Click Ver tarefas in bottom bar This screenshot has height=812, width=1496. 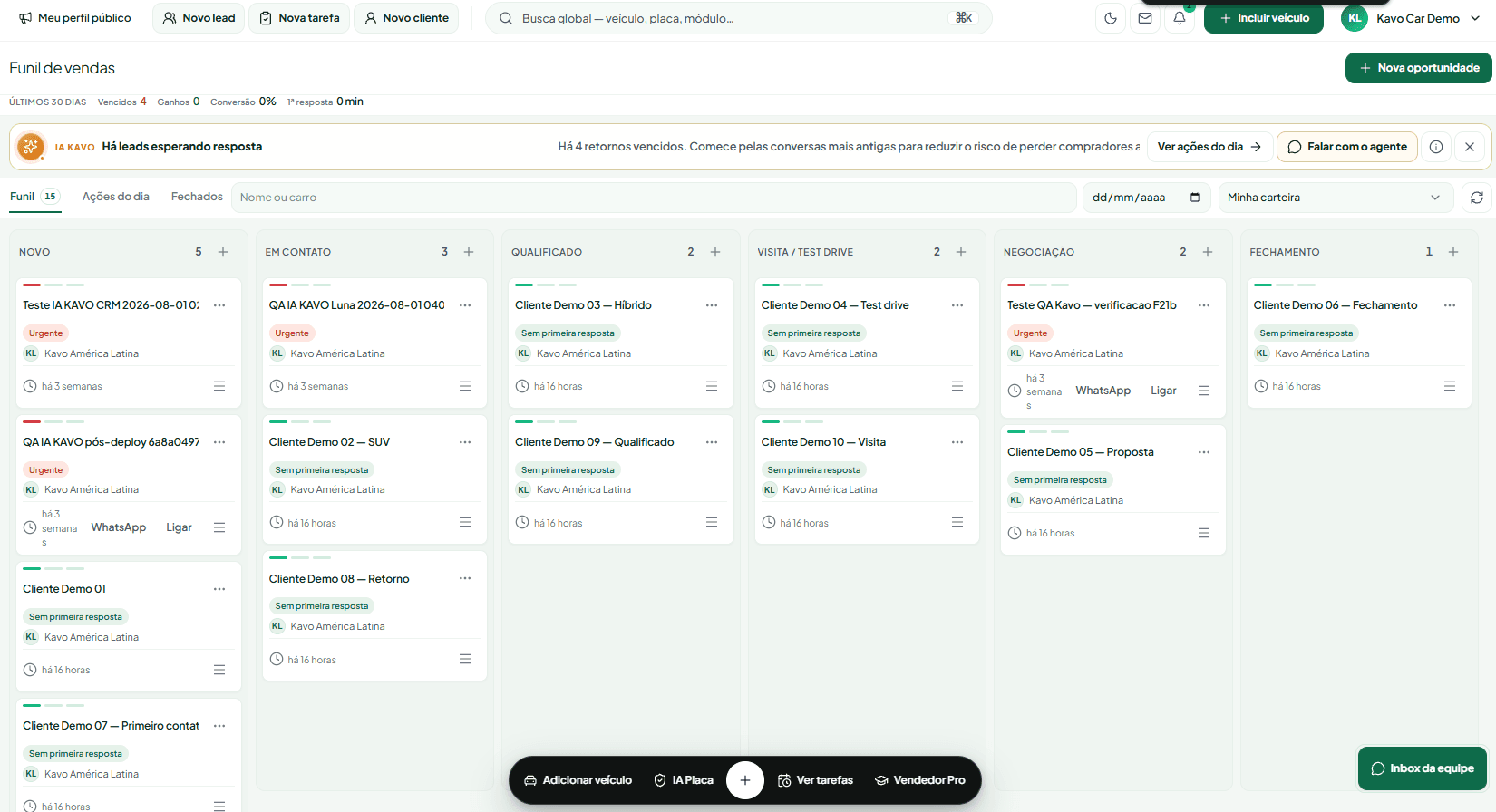click(815, 780)
